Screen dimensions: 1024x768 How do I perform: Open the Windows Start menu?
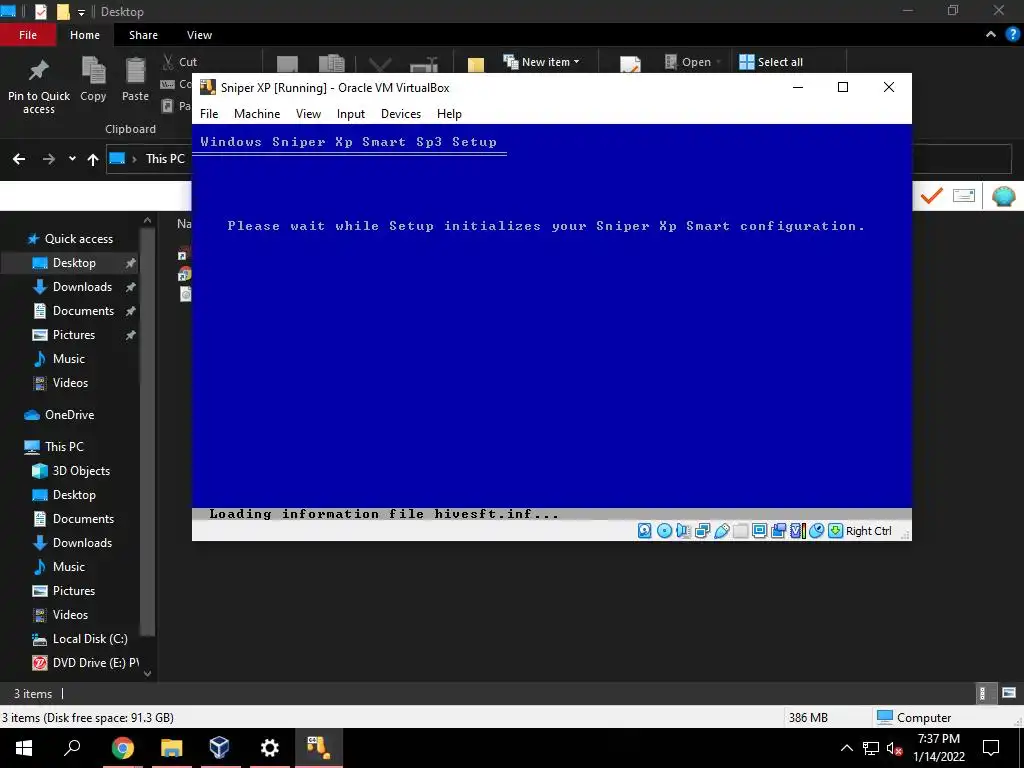tap(24, 748)
